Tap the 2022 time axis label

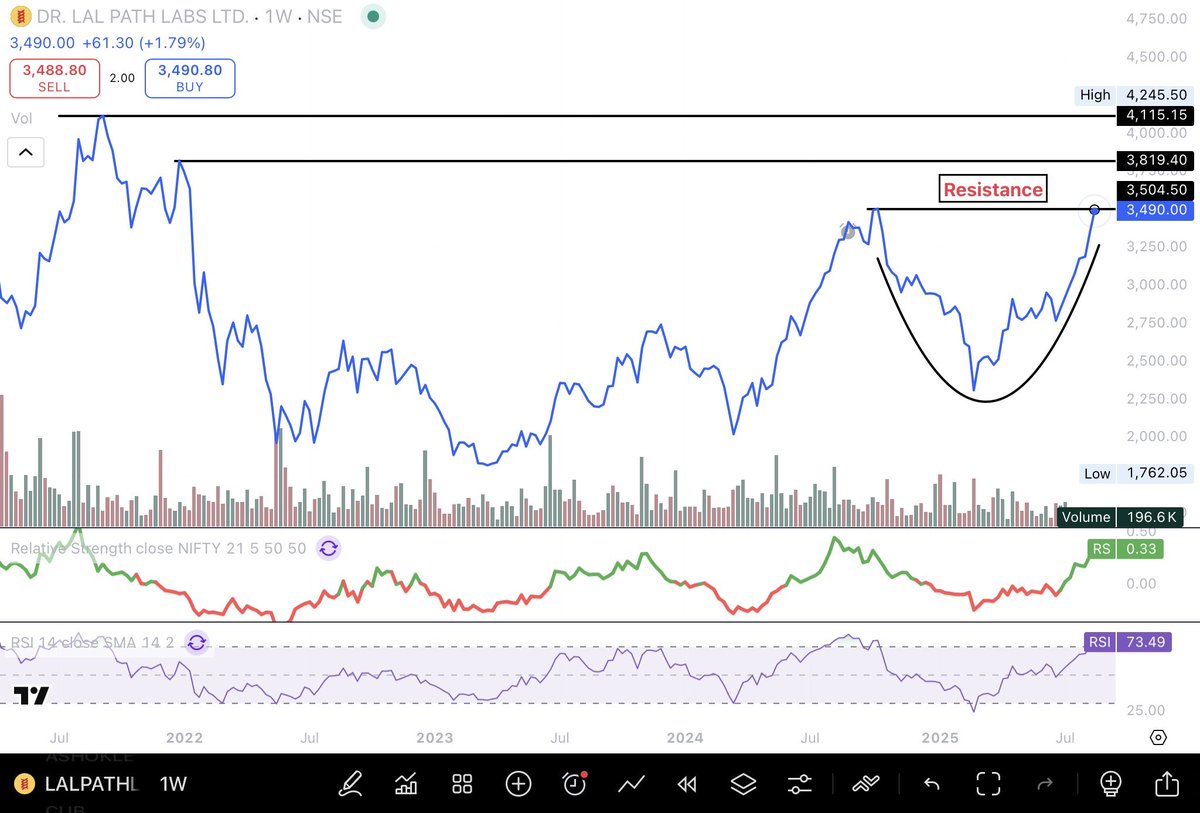185,738
